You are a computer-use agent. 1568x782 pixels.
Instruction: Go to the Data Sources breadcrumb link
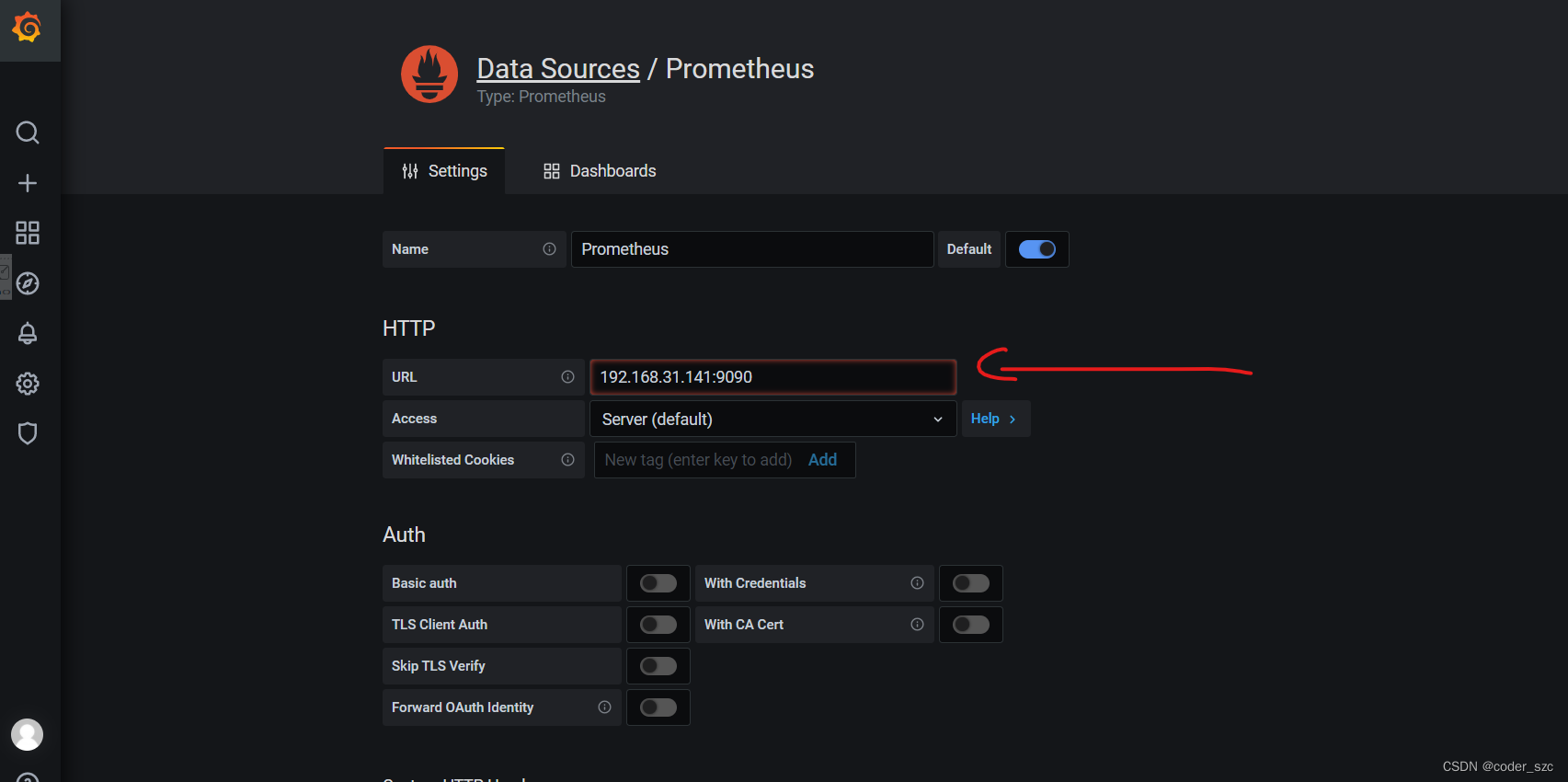pyautogui.click(x=558, y=69)
